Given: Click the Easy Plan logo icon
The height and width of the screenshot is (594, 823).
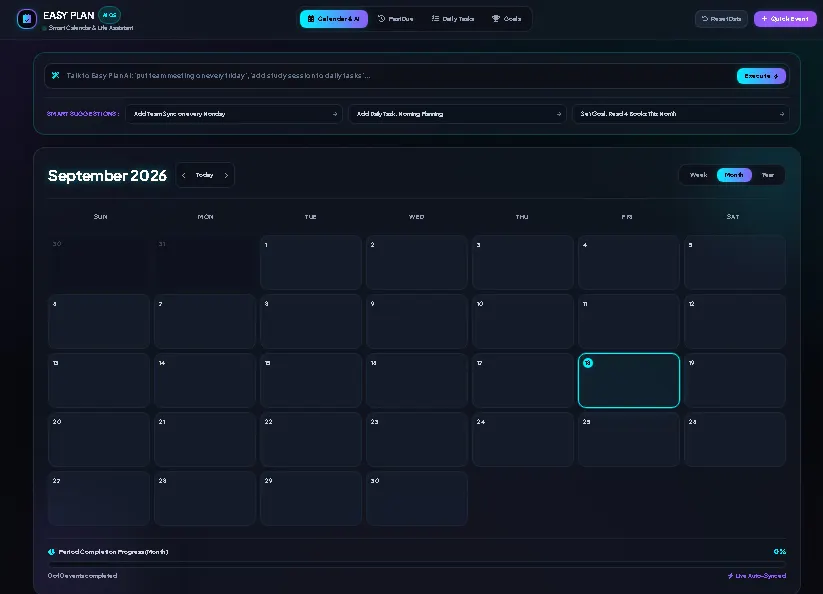Looking at the screenshot, I should (x=27, y=19).
